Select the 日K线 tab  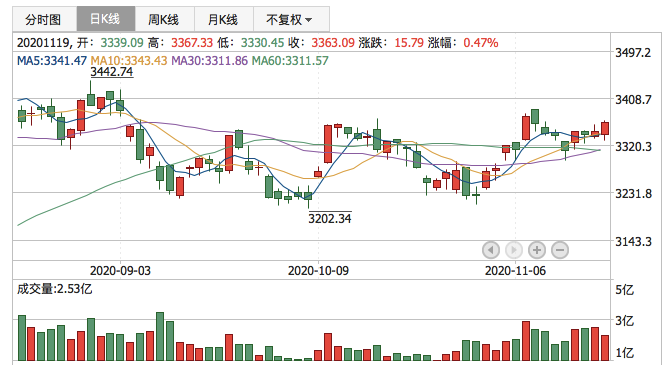(106, 19)
